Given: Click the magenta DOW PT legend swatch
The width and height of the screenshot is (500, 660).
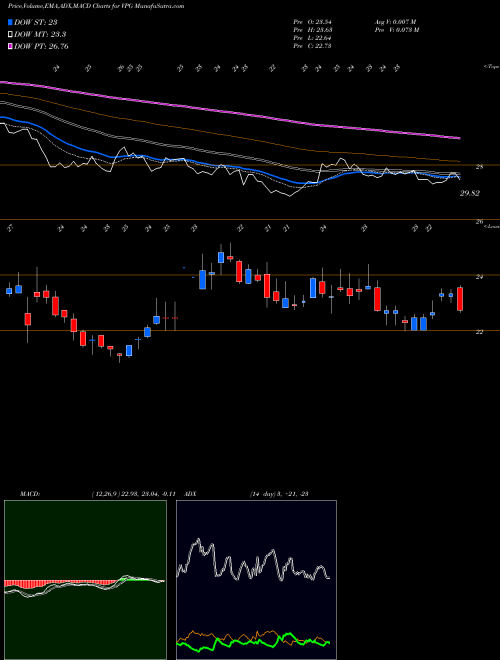Looking at the screenshot, I should 10,46.
